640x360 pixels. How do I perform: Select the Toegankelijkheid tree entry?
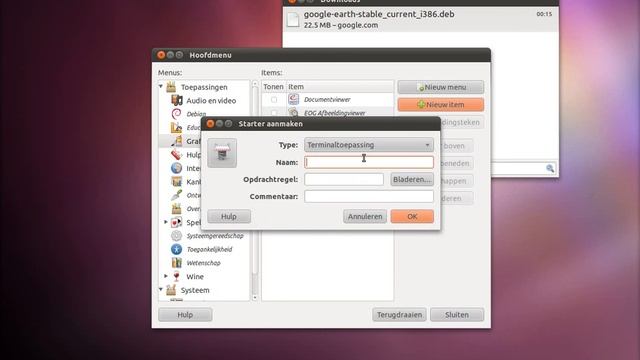click(x=209, y=249)
